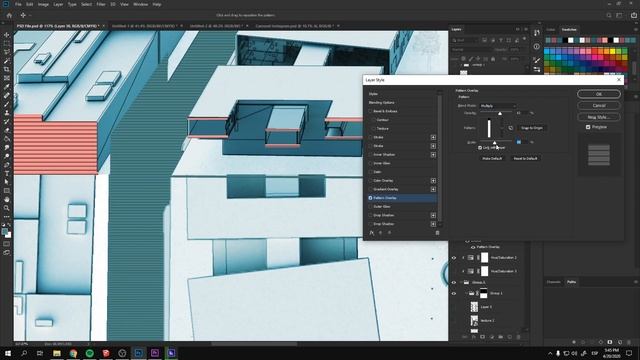The image size is (640, 360).
Task: Uncheck the Pattern Overlay checkbox
Action: click(371, 198)
